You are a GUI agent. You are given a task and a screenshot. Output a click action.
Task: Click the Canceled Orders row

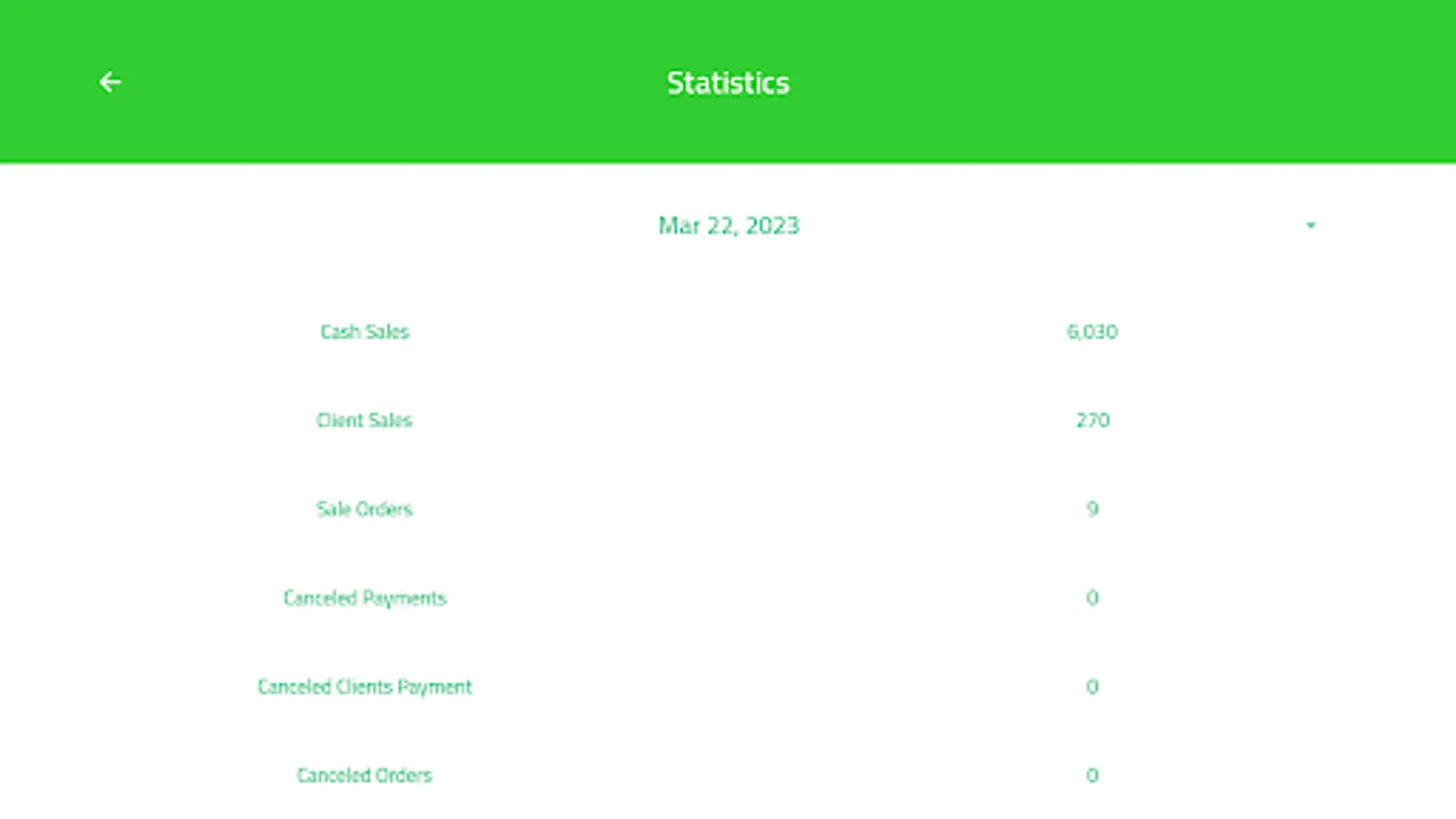point(728,775)
